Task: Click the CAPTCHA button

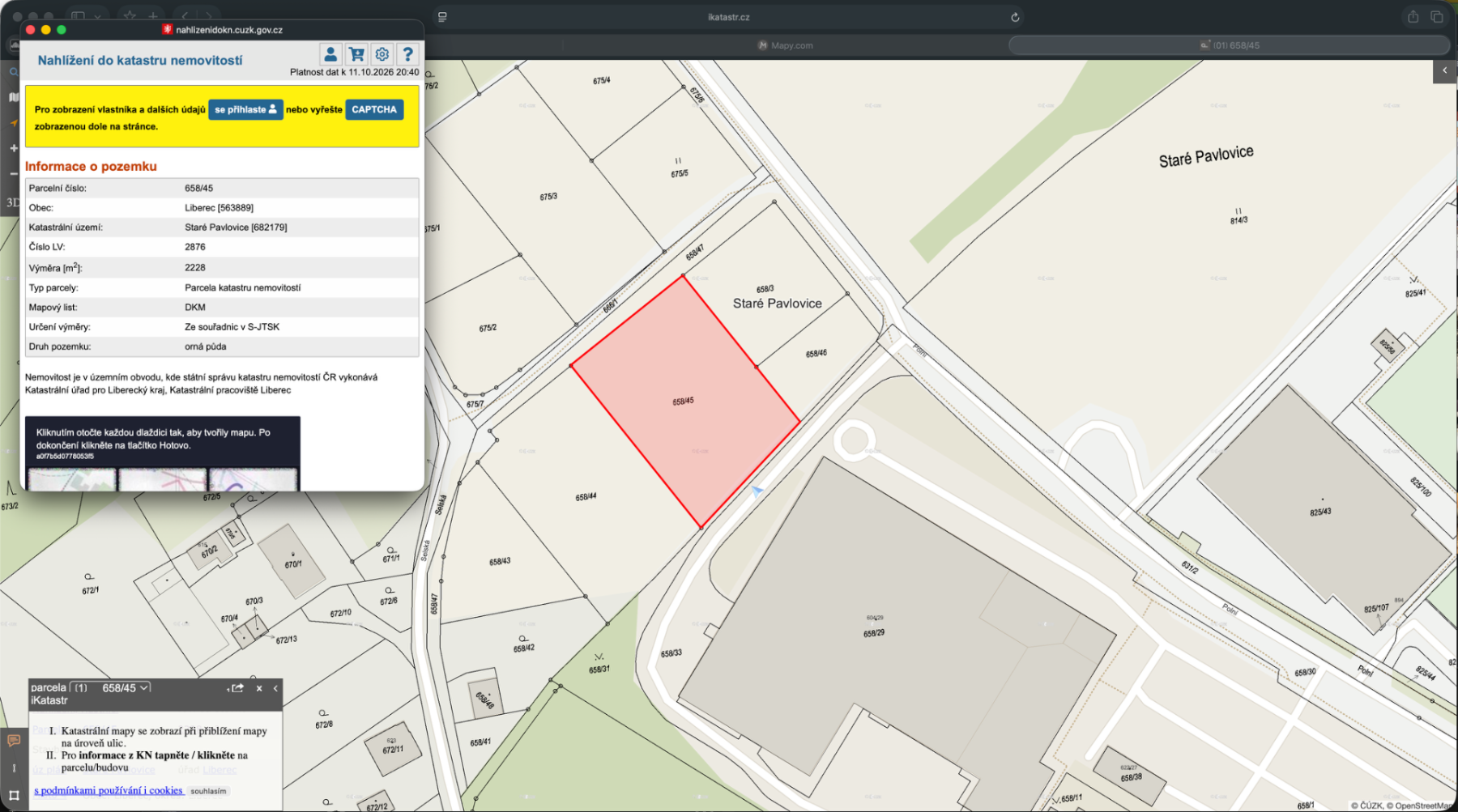Action: point(374,109)
